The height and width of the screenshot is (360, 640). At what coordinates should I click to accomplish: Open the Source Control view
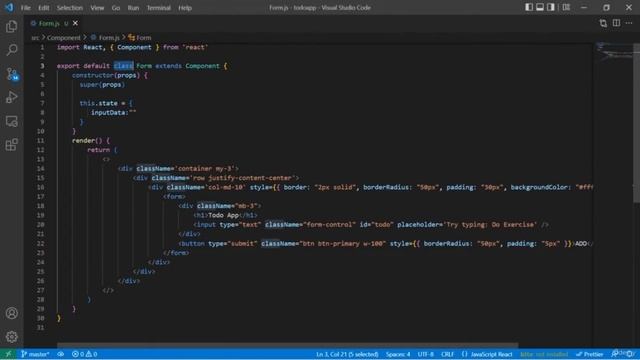pos(11,74)
